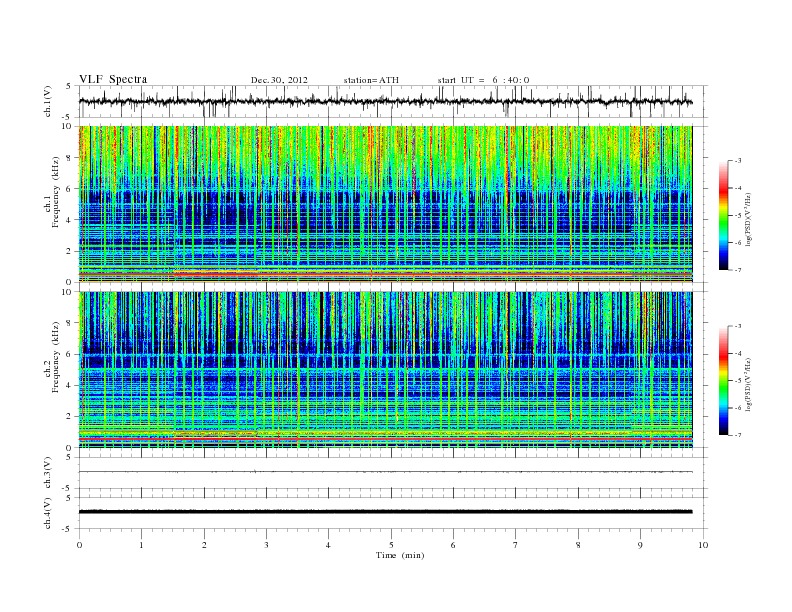
Task: Click the time axis tick label '5'
Action: pyautogui.click(x=391, y=545)
